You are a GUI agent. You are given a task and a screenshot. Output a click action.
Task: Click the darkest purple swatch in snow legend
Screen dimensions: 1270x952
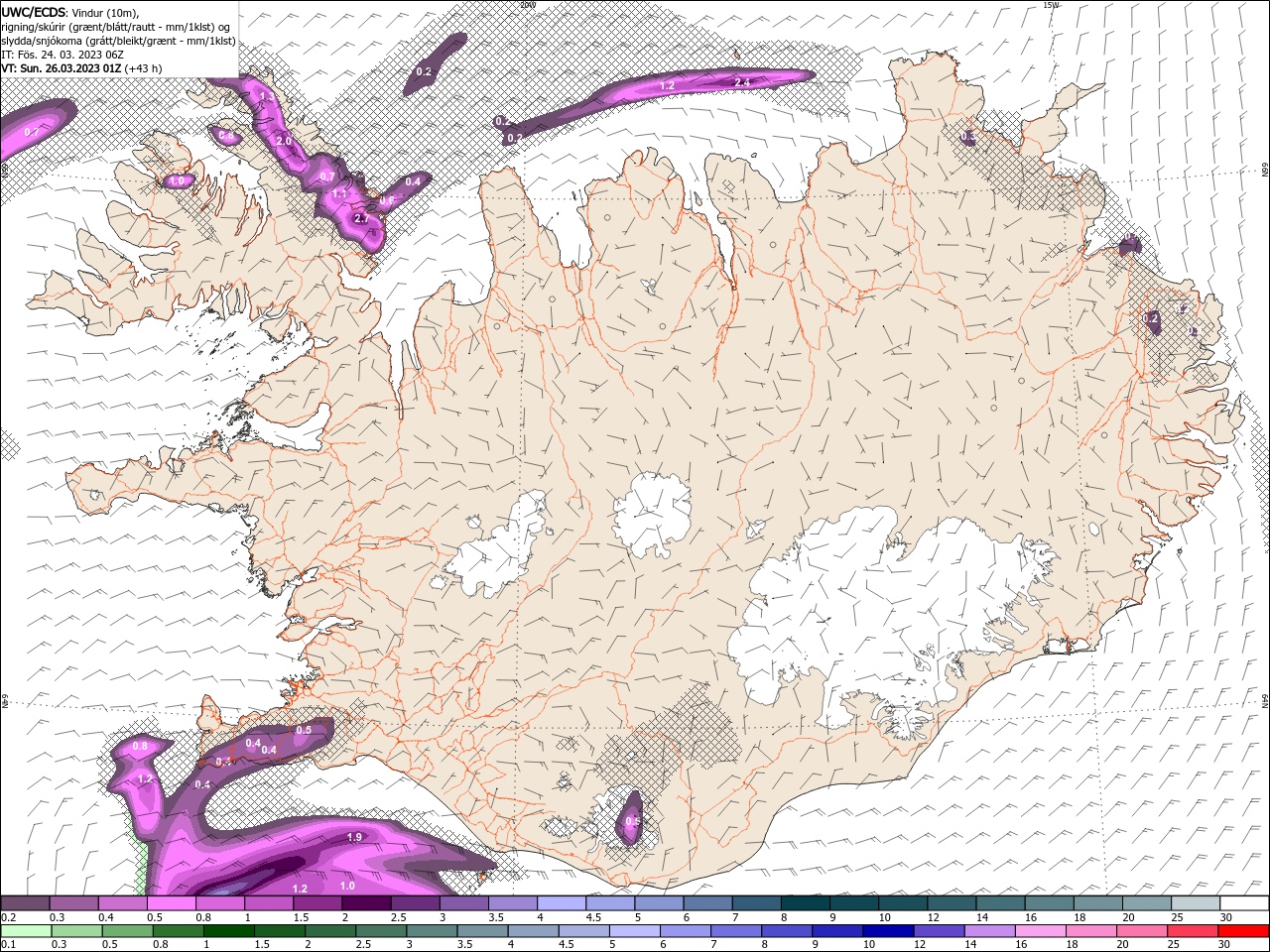[365, 903]
